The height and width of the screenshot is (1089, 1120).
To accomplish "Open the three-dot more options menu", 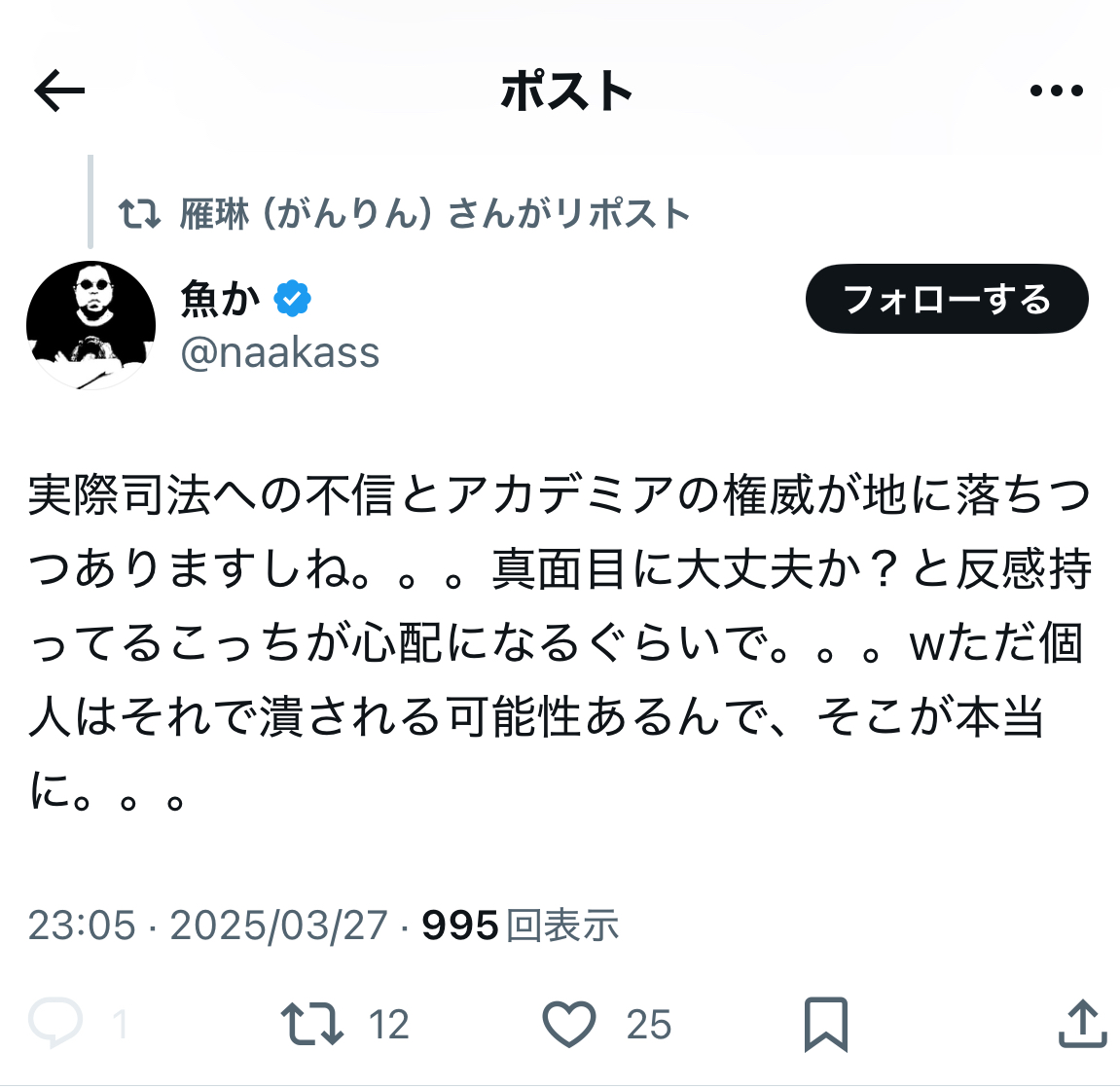I will [1057, 91].
